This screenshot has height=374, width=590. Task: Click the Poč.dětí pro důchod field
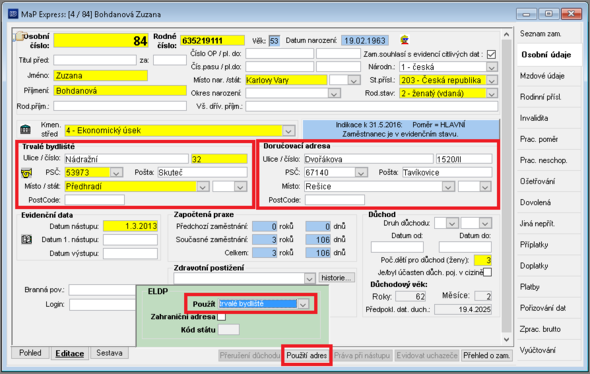483,260
